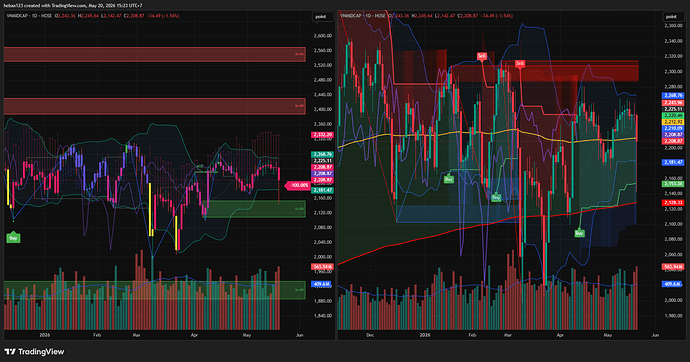
Task: Click the 2,000.00 level on left price axis
Action: [x=323, y=257]
